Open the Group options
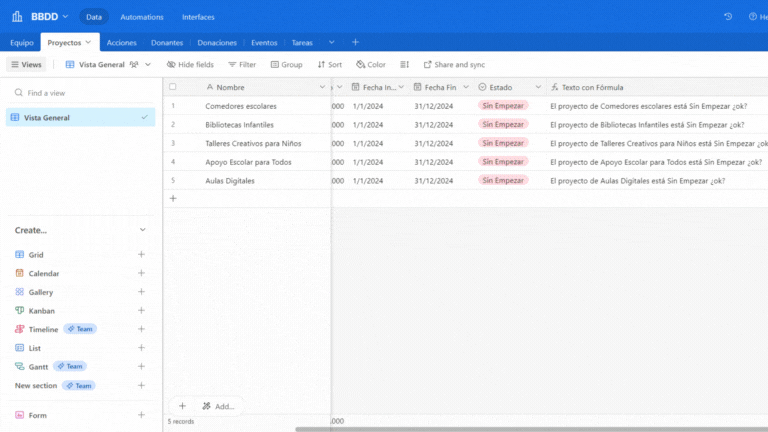The height and width of the screenshot is (432, 768). click(x=287, y=65)
